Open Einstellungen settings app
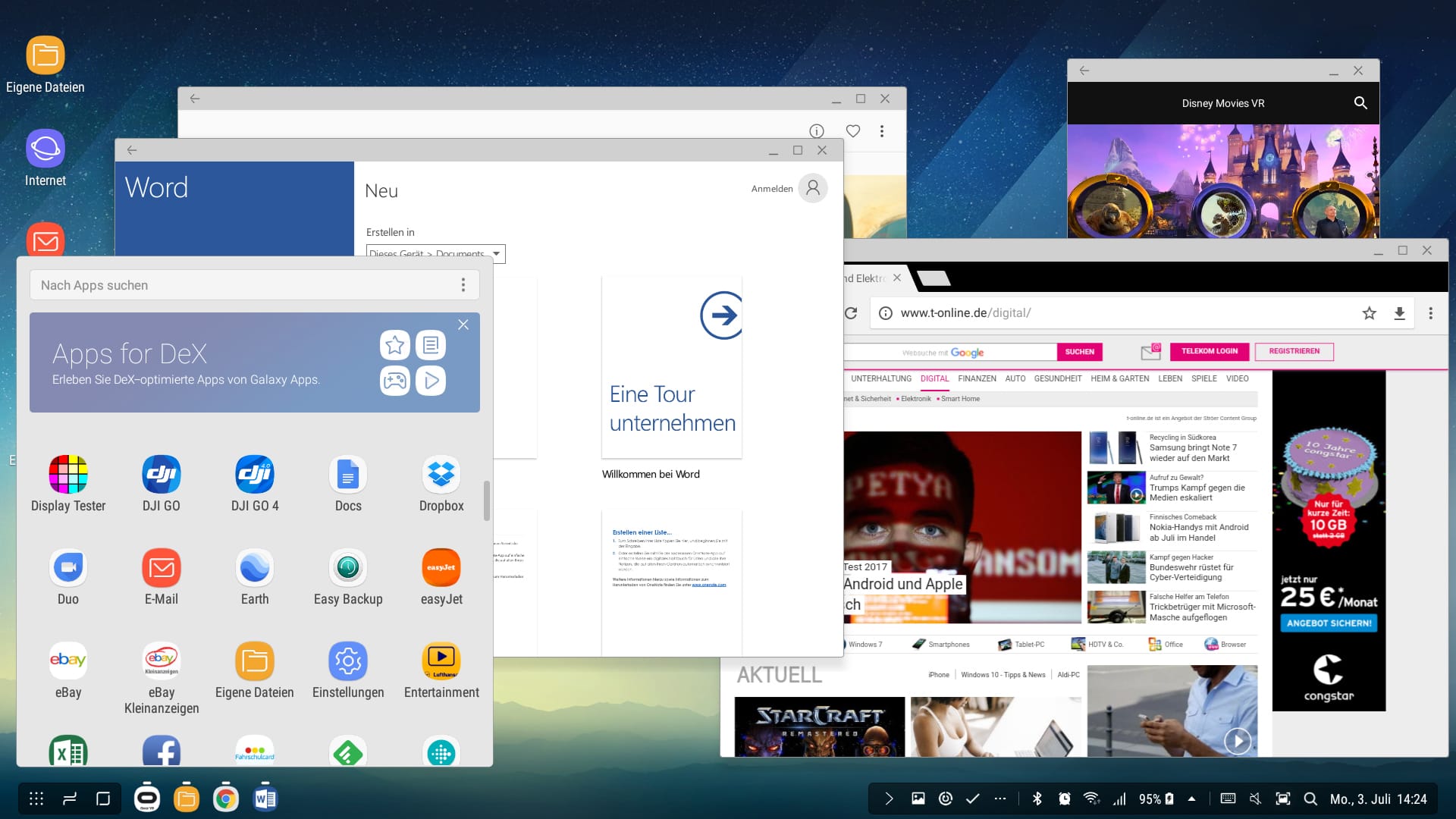The image size is (1456, 819). (348, 661)
